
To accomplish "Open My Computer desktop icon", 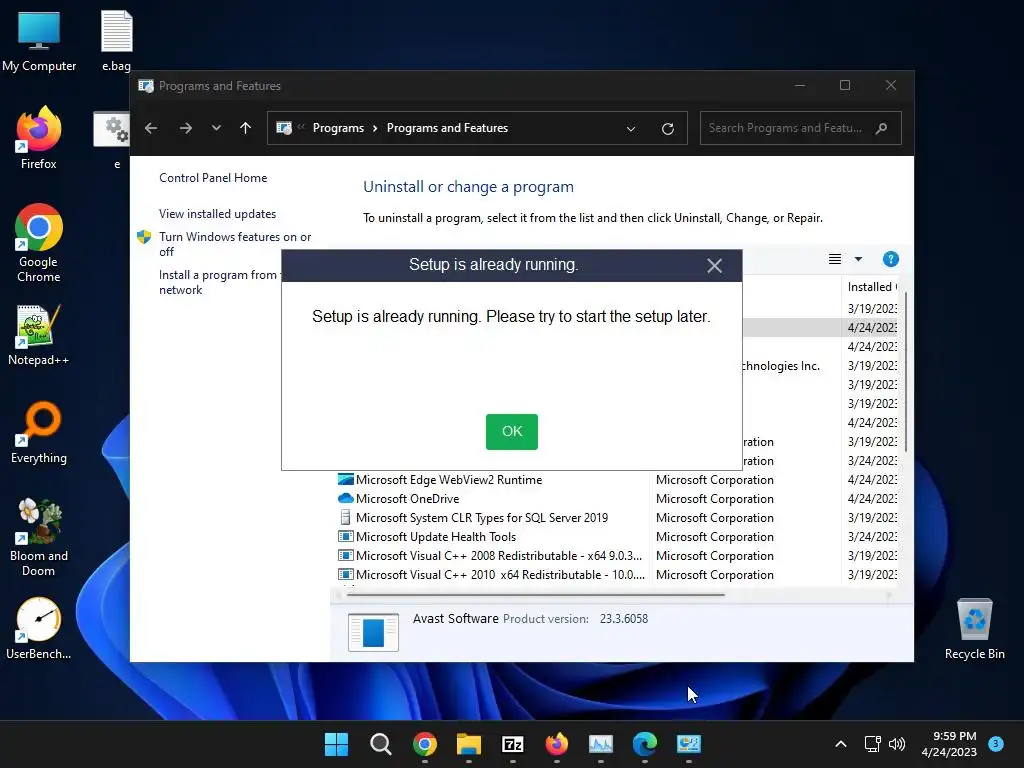I will point(39,42).
